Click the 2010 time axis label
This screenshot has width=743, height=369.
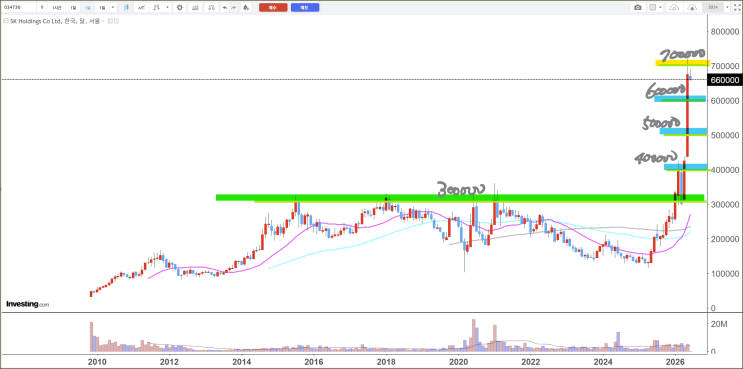tap(97, 362)
